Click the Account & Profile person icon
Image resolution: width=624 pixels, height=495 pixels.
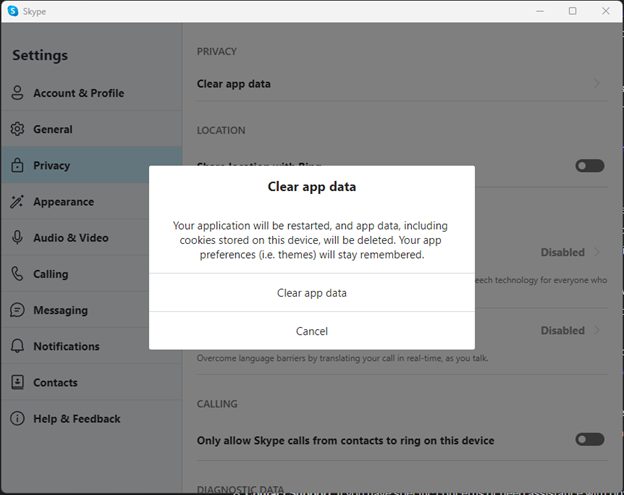pos(17,93)
